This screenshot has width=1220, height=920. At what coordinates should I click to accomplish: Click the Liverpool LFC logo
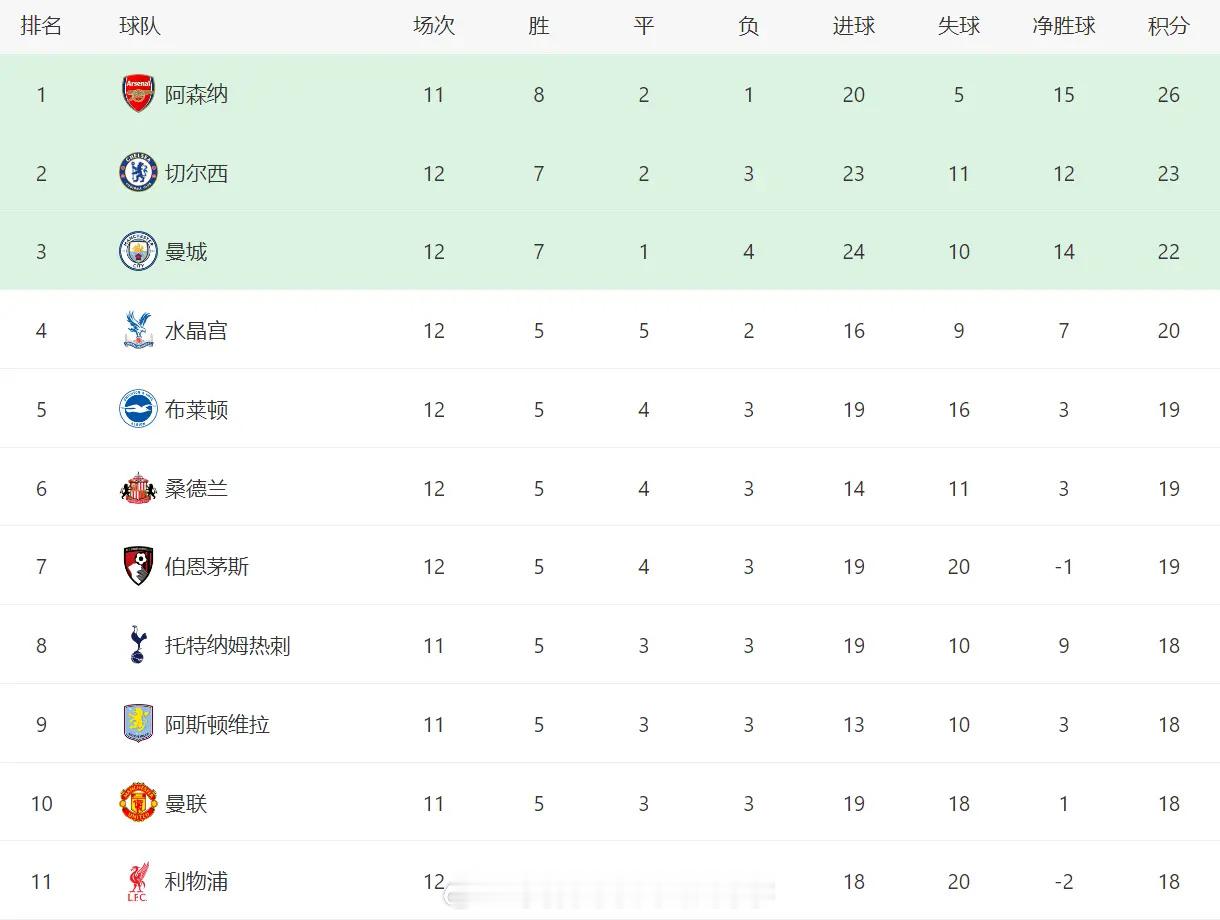(138, 881)
